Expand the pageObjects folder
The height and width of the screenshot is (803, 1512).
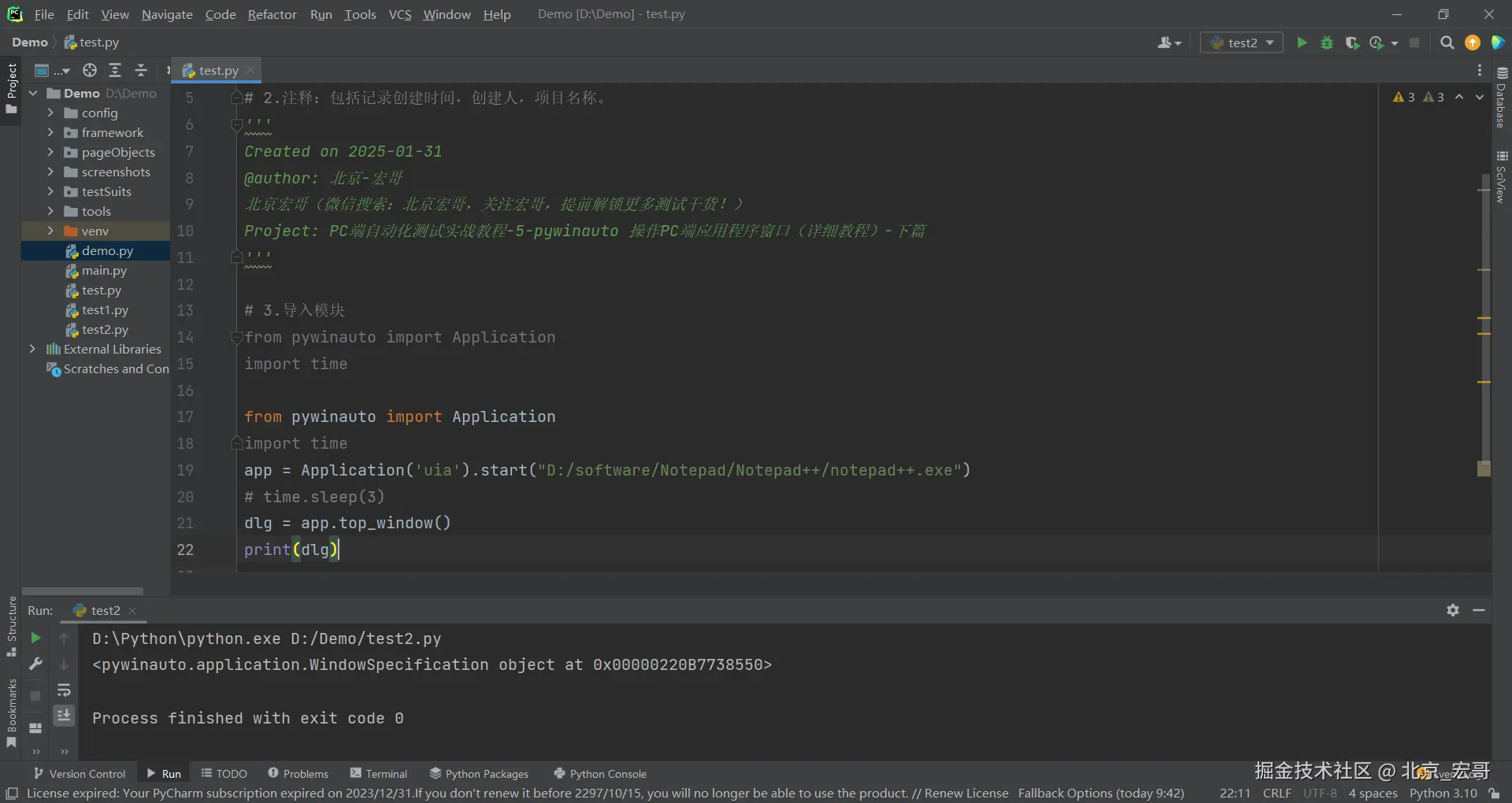50,152
